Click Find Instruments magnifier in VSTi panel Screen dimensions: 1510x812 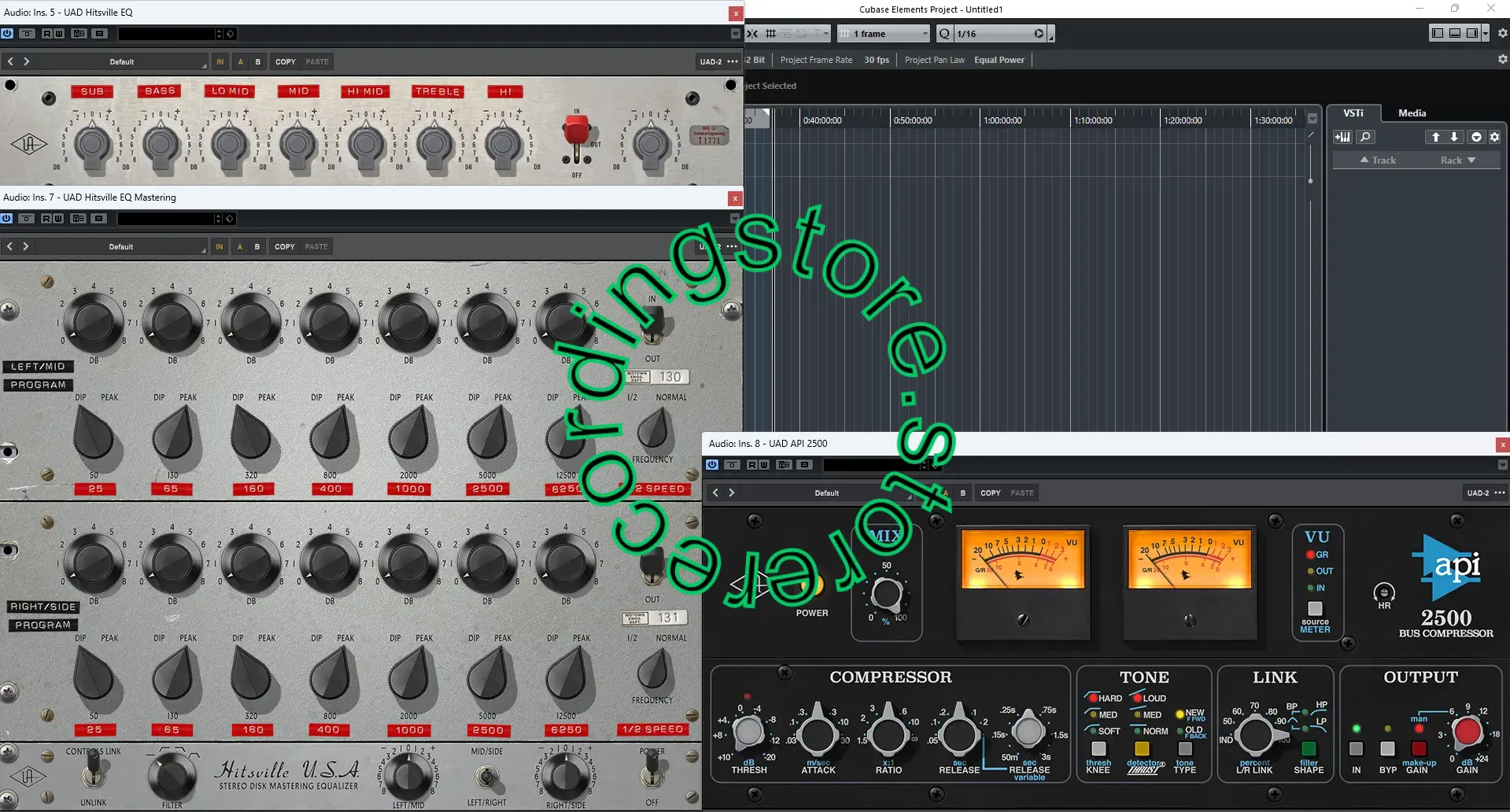pos(1365,137)
